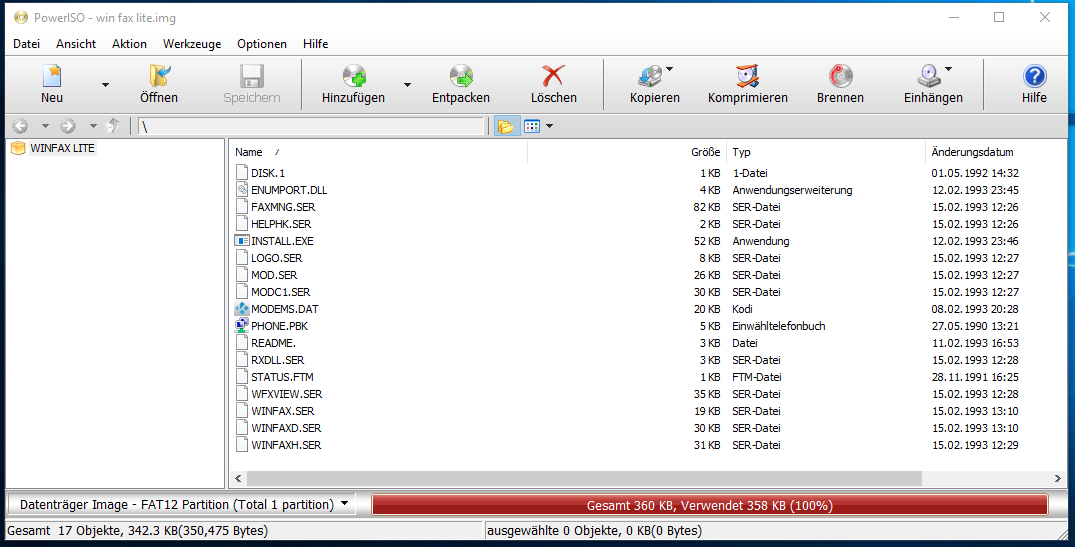Select the MODEMS.DAT Kodi icon
The height and width of the screenshot is (547, 1075).
pos(241,308)
